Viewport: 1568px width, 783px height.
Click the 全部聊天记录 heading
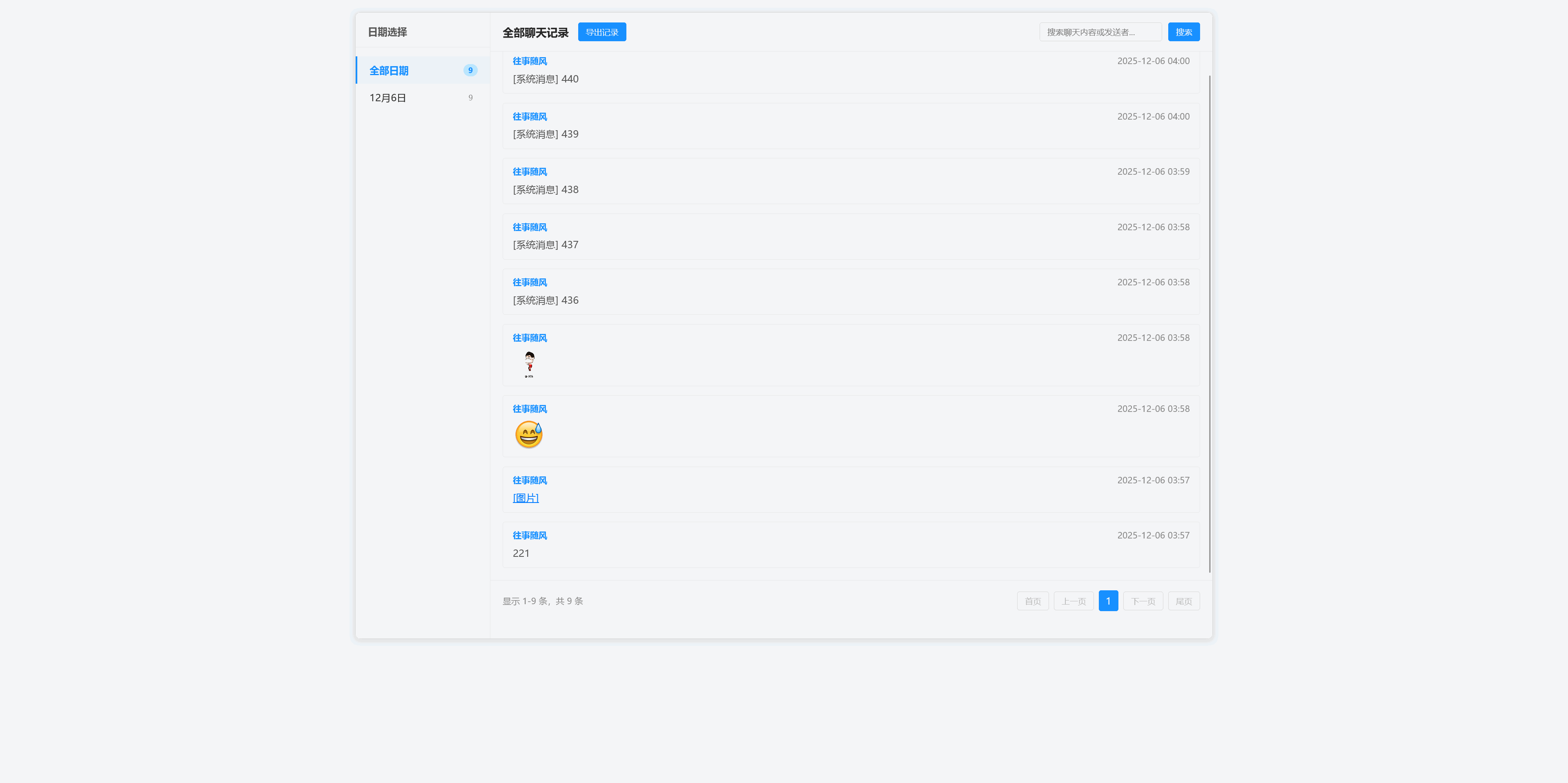point(535,31)
